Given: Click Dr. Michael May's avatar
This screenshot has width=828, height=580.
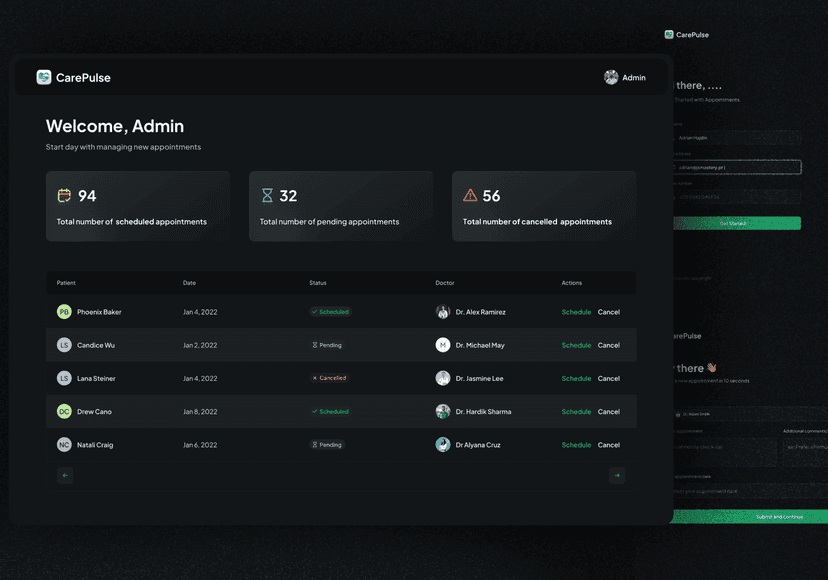Looking at the screenshot, I should pos(443,345).
